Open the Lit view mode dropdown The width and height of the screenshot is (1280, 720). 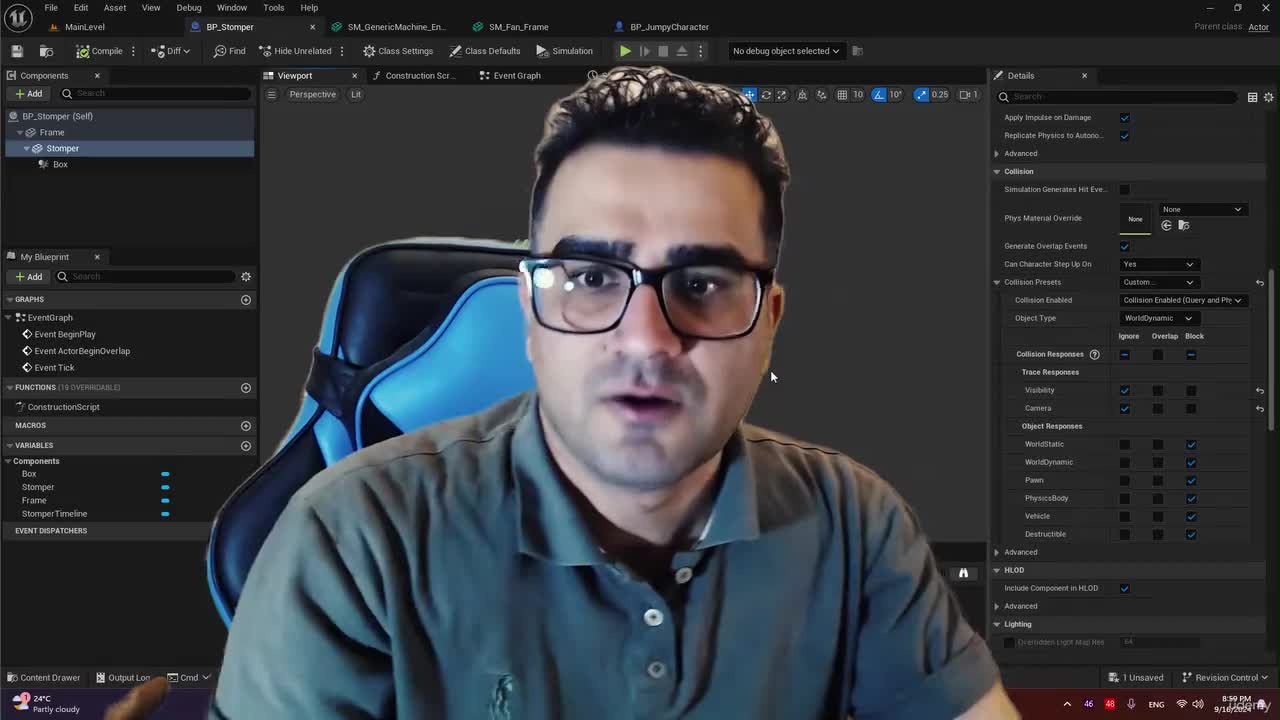coord(355,95)
